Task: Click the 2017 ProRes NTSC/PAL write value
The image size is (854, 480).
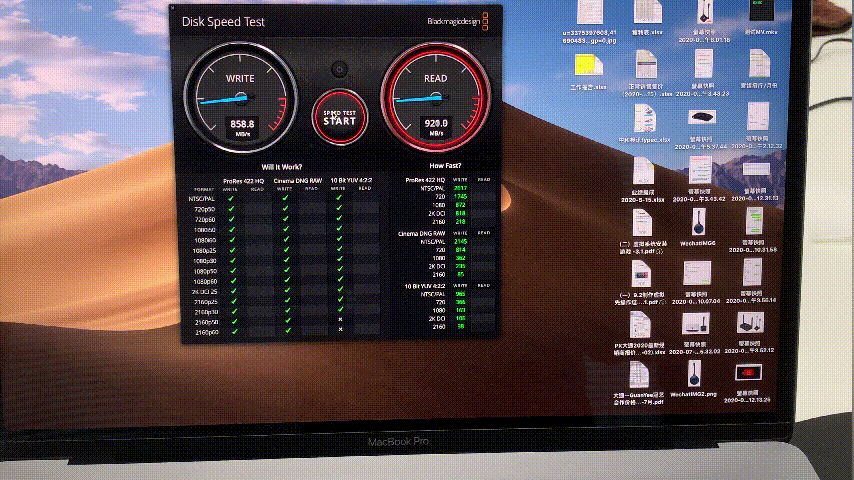Action: coord(460,188)
